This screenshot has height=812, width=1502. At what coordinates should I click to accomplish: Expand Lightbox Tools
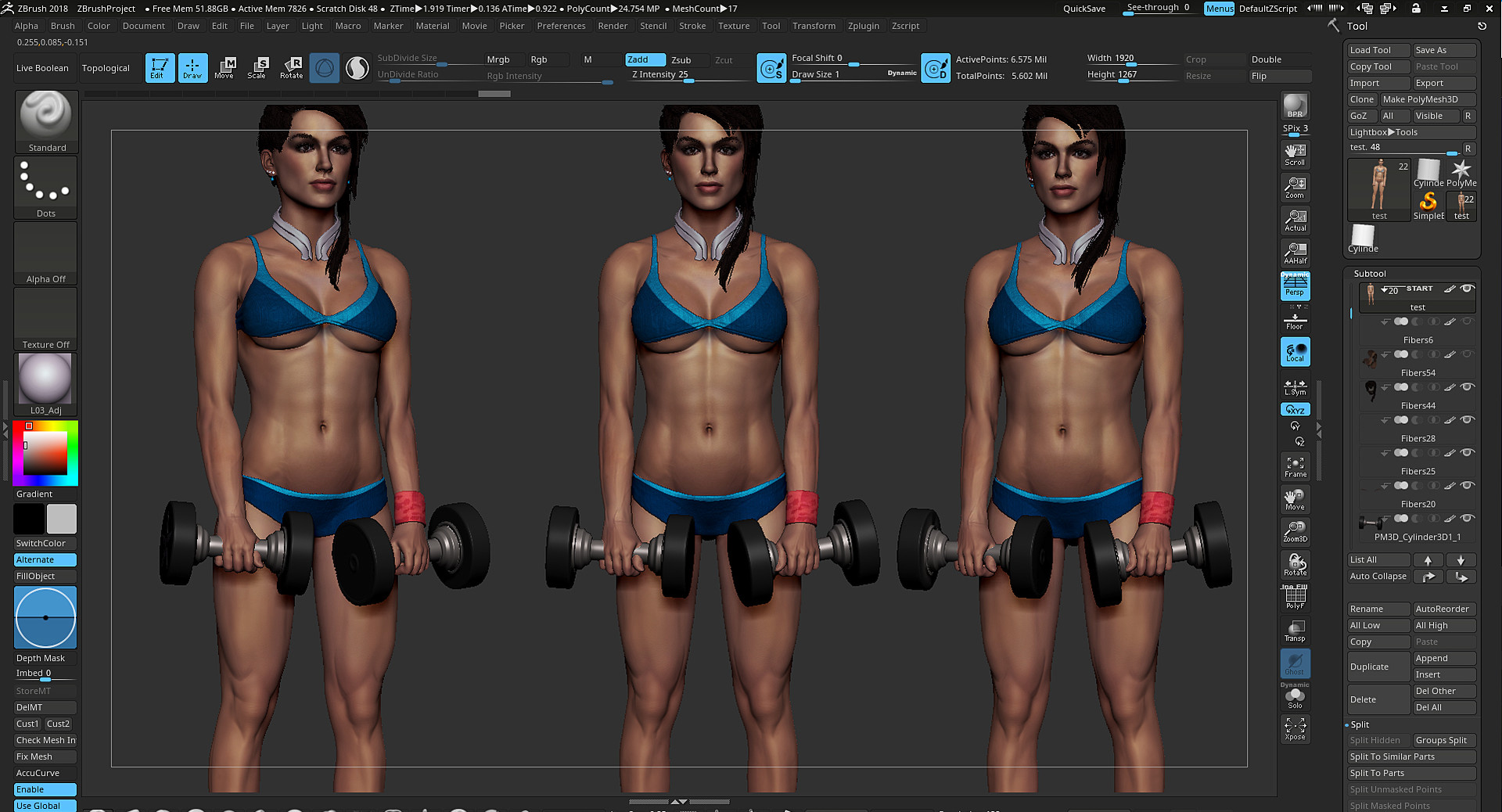click(x=1411, y=132)
